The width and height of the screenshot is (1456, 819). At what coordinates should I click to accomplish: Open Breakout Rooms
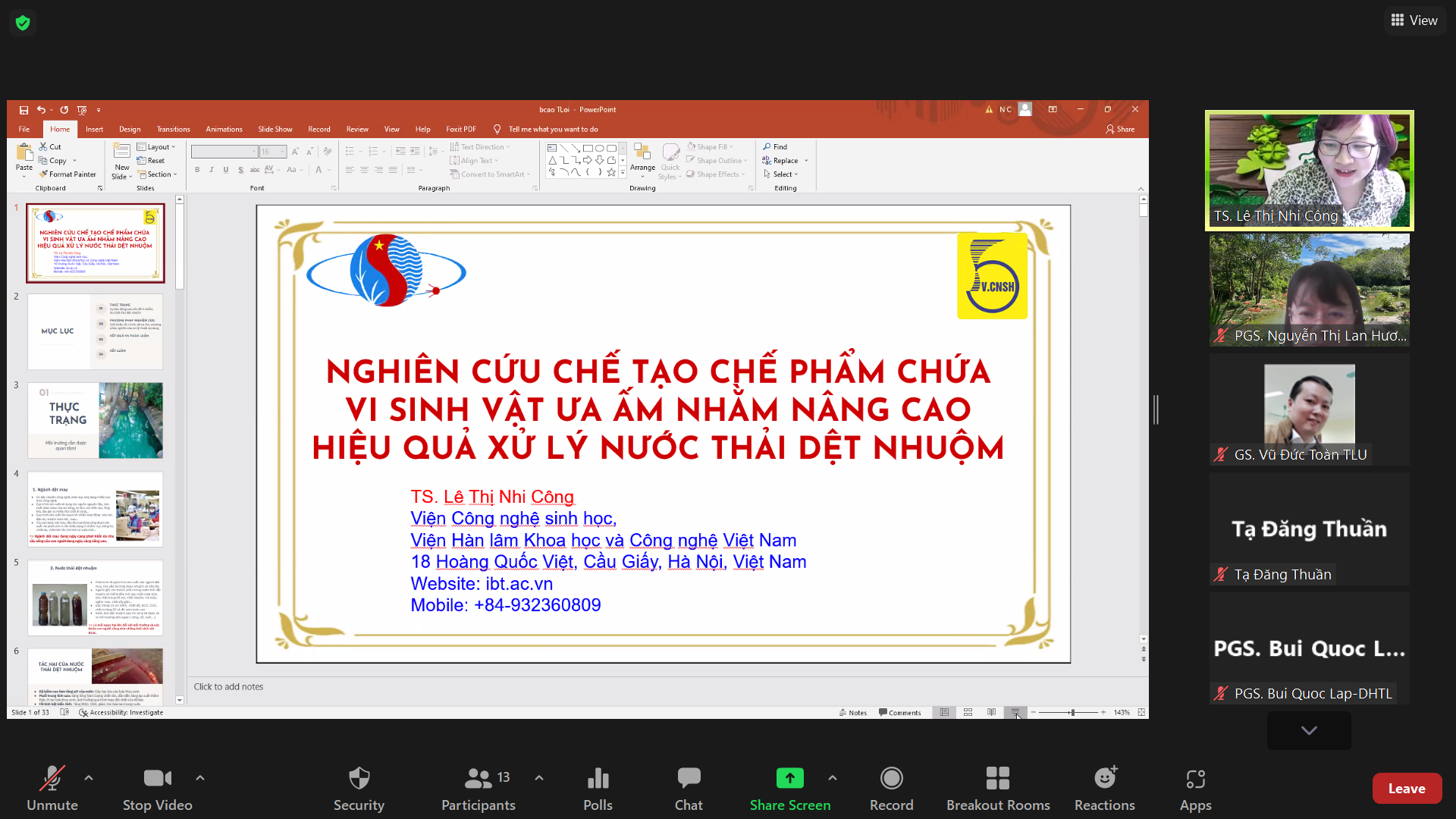click(997, 779)
